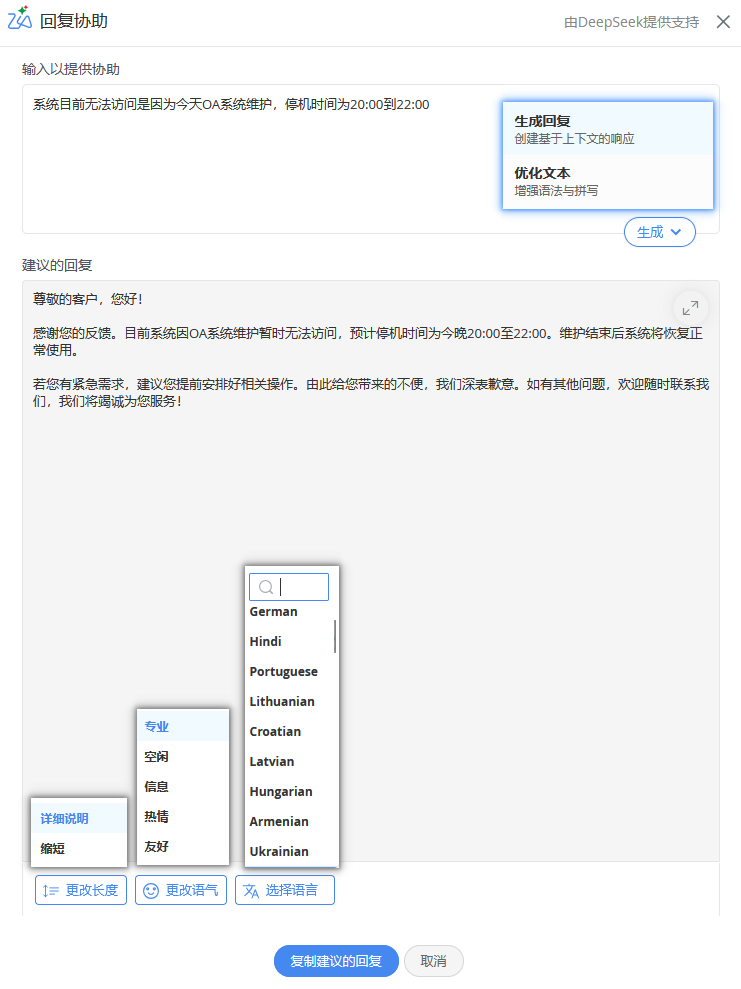The image size is (741, 989).
Task: Expand the suggested reply to full view
Action: pyautogui.click(x=690, y=308)
